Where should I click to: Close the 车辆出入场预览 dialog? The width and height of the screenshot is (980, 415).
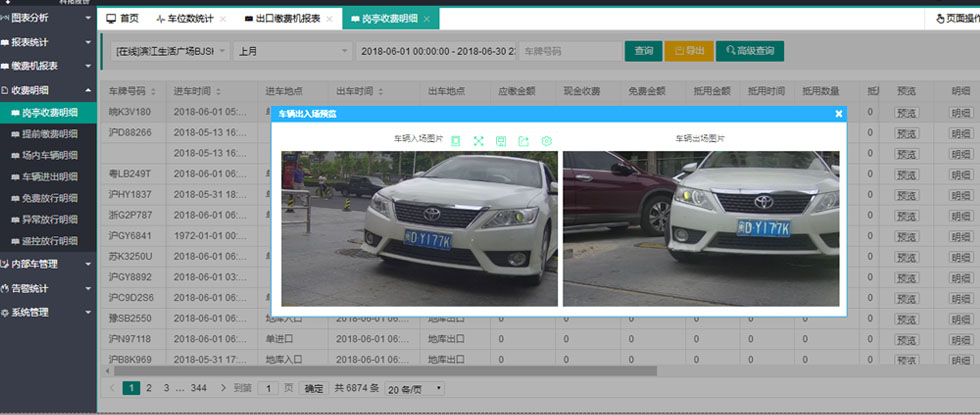pos(839,114)
